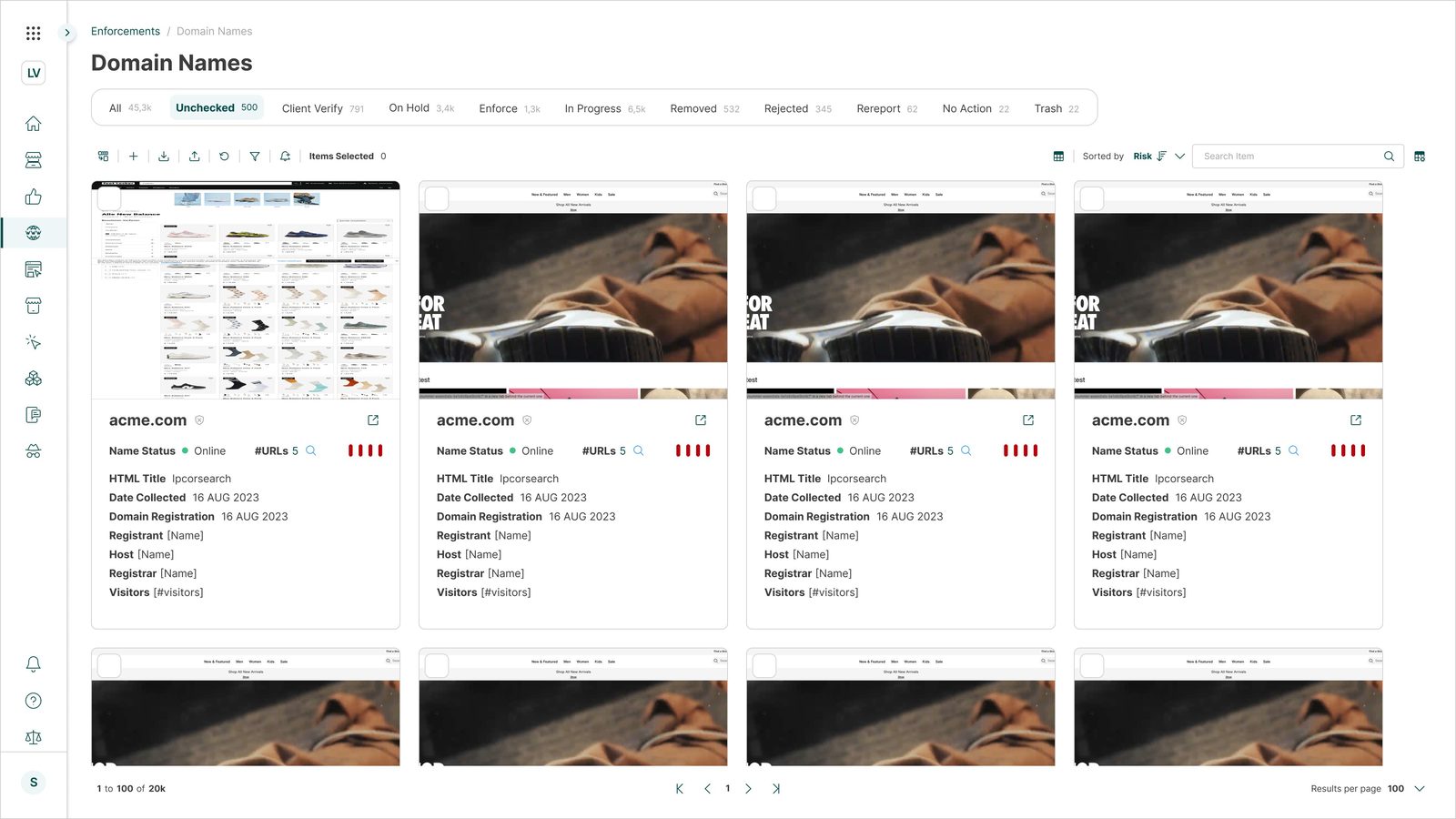Screen dimensions: 1456x819
Task: Select the Unchecked tab
Action: tap(217, 107)
